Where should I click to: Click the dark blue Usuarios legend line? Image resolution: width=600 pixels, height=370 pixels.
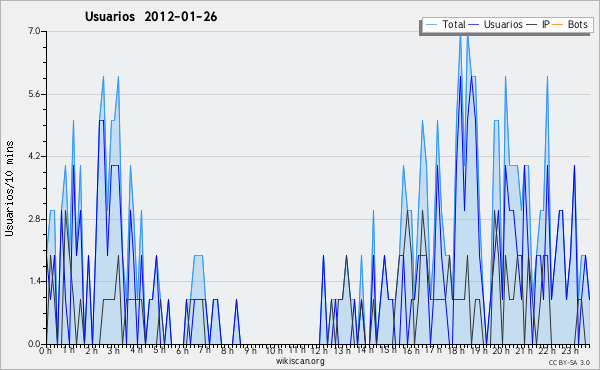474,25
